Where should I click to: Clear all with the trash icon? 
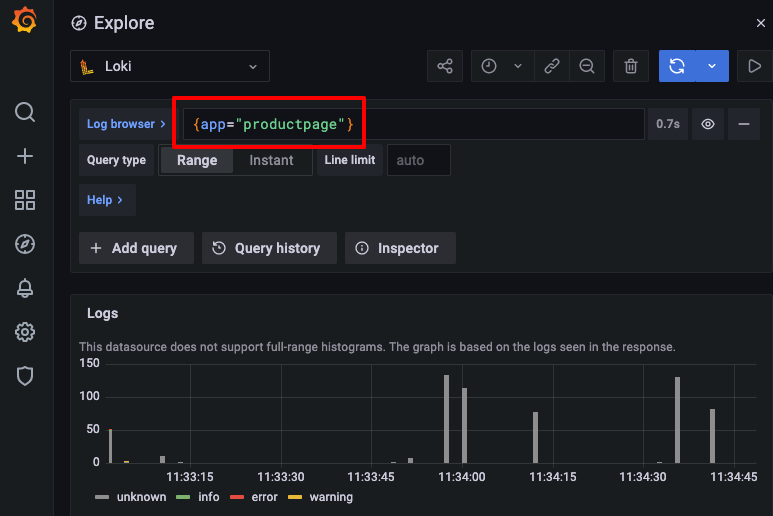coord(630,67)
